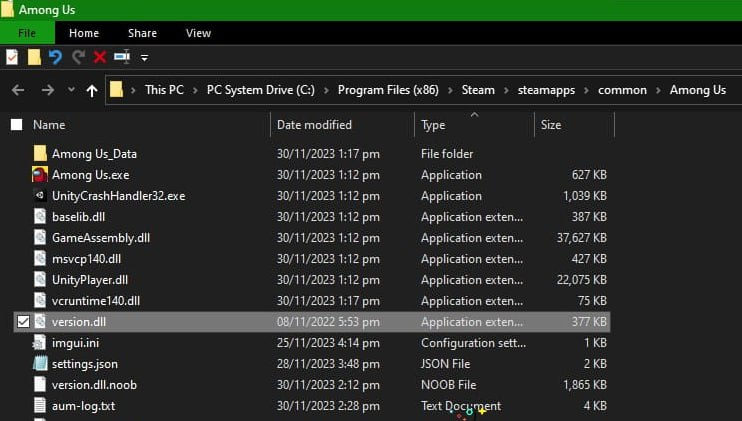Click This PC in the address path
The image size is (742, 421).
164,90
